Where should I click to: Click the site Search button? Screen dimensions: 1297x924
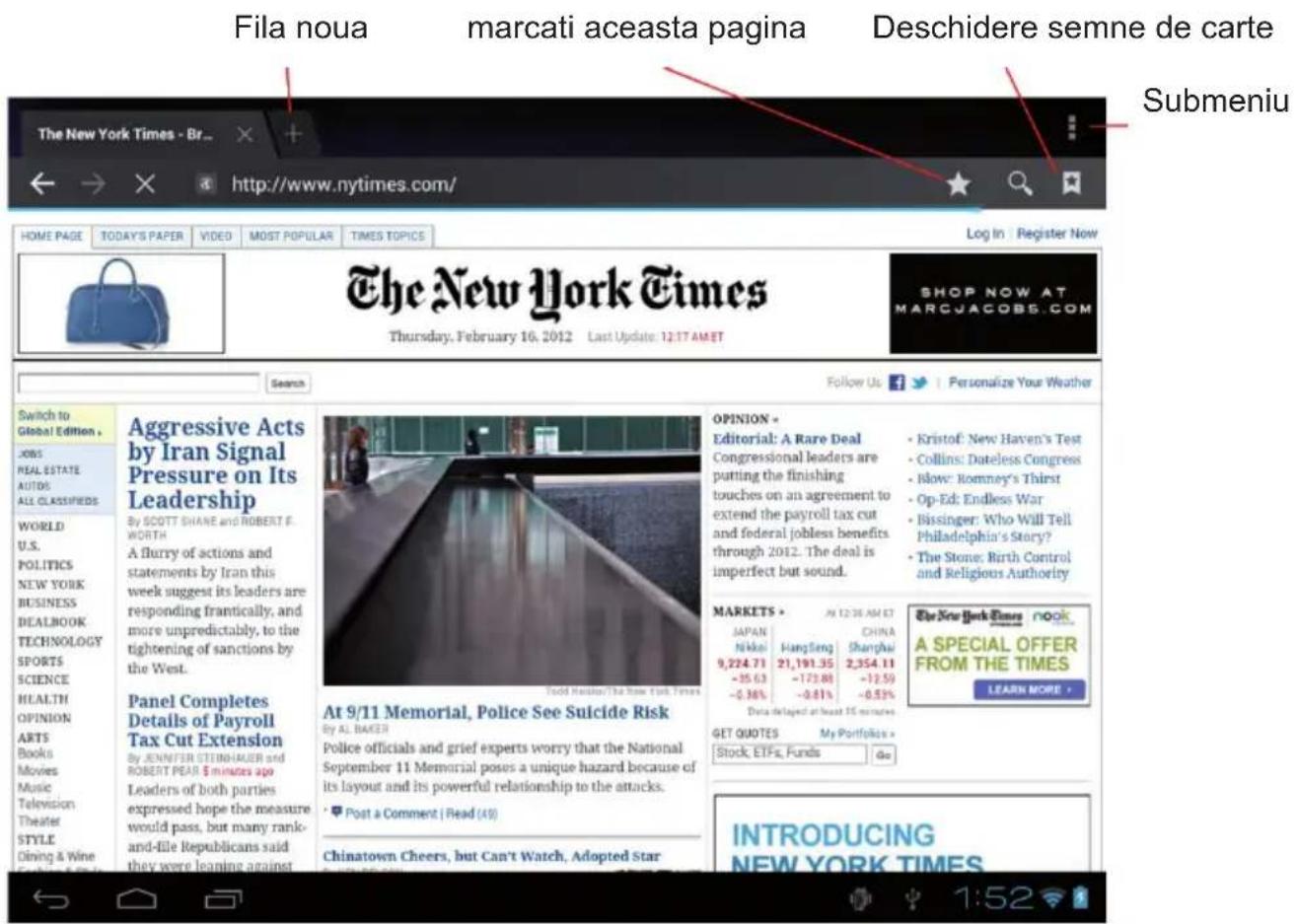tap(287, 384)
